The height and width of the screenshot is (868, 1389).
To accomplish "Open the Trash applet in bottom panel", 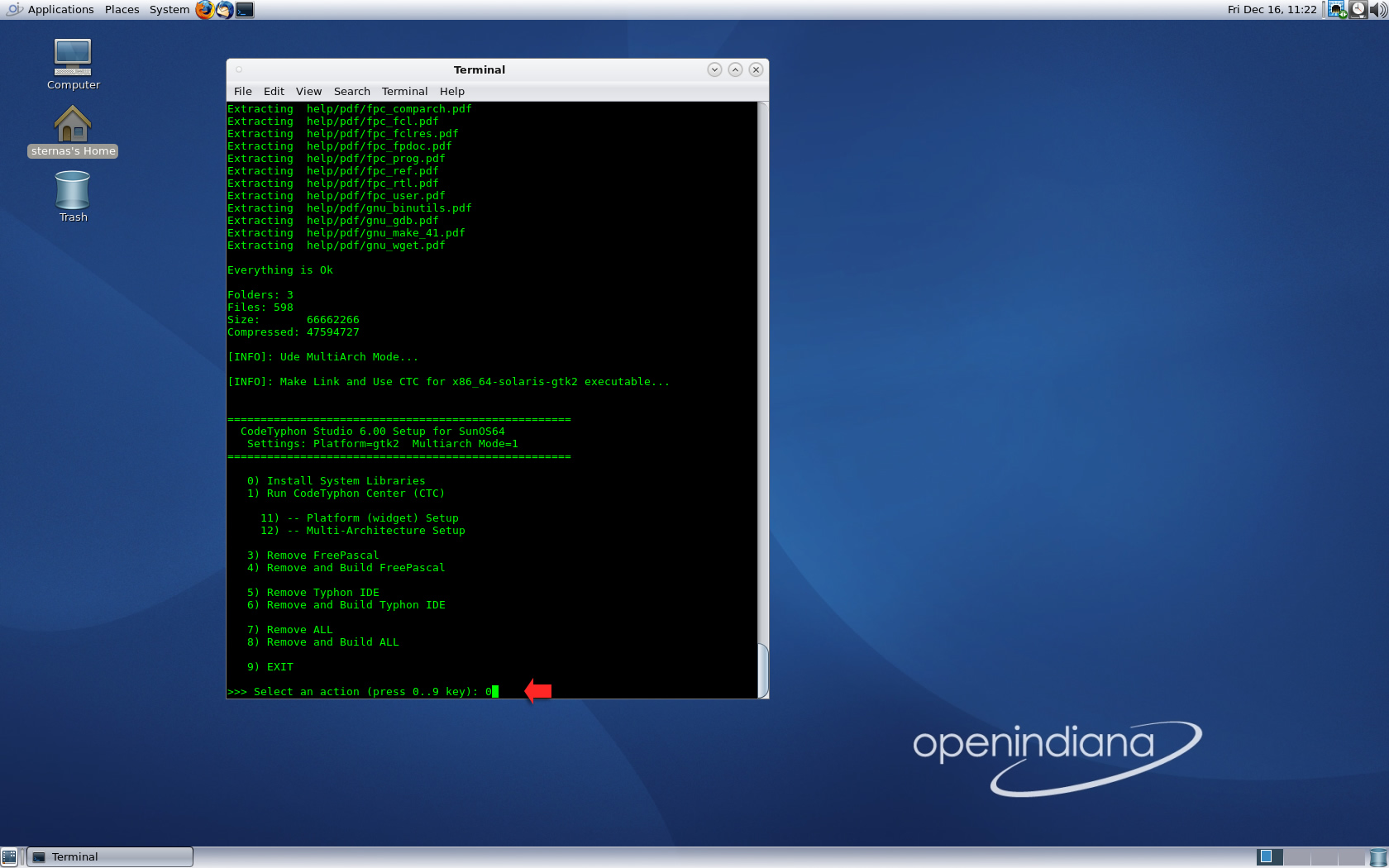I will [x=1378, y=857].
